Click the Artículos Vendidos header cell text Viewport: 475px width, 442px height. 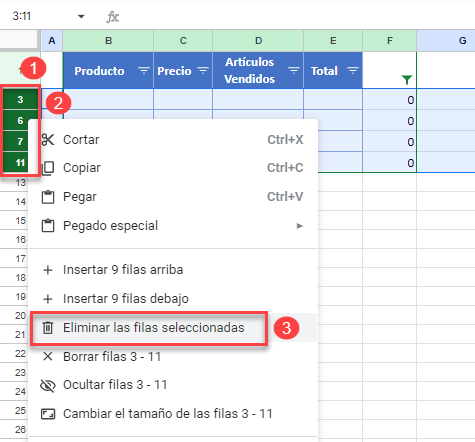[x=250, y=71]
